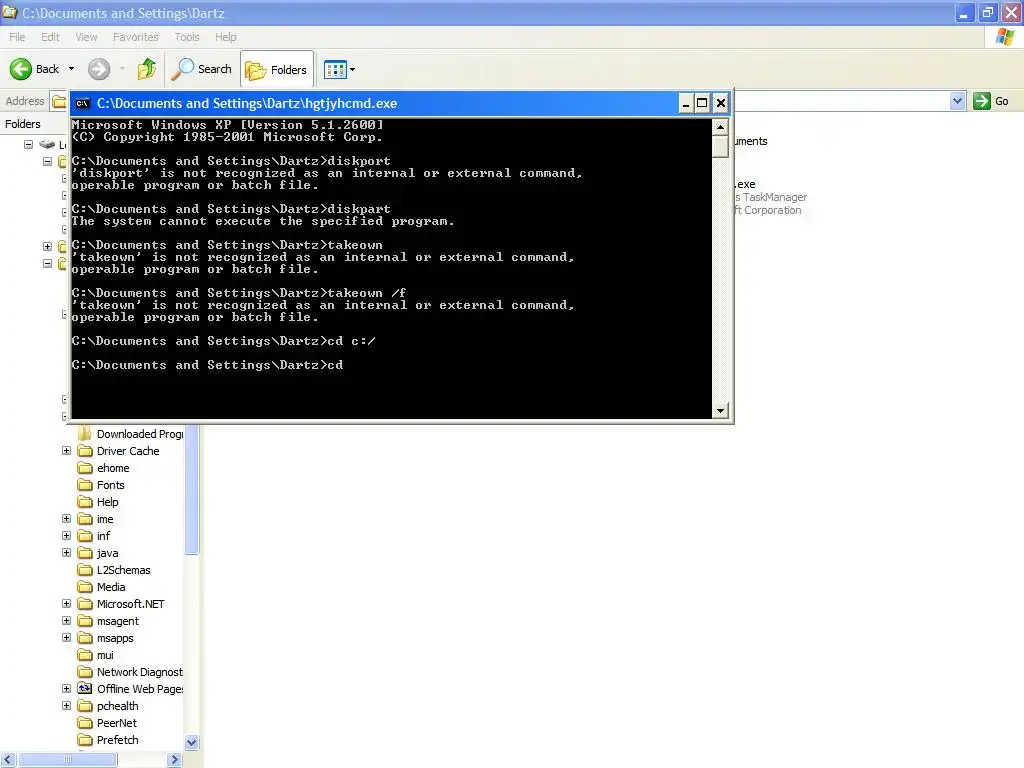Select the L2Schemas folder icon
1024x768 pixels.
pyautogui.click(x=85, y=569)
